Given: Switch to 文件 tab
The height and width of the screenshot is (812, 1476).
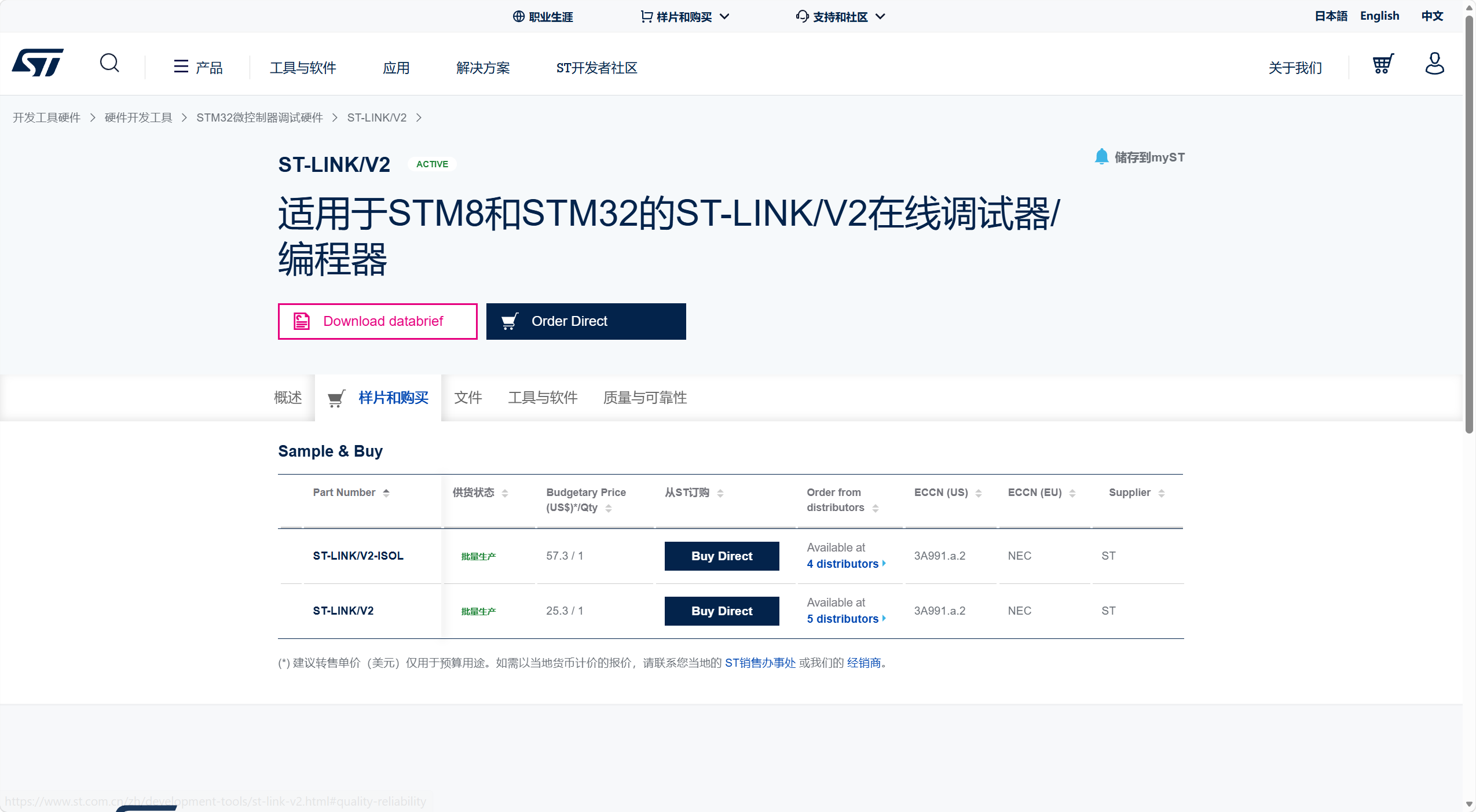Looking at the screenshot, I should coord(468,398).
